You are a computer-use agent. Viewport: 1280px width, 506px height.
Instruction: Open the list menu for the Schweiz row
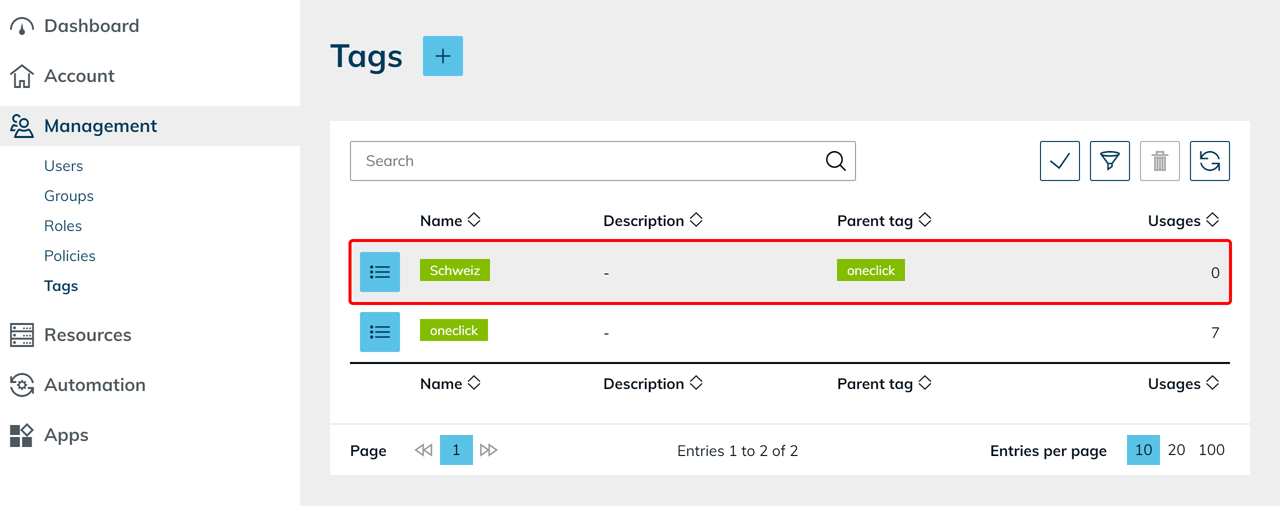380,272
